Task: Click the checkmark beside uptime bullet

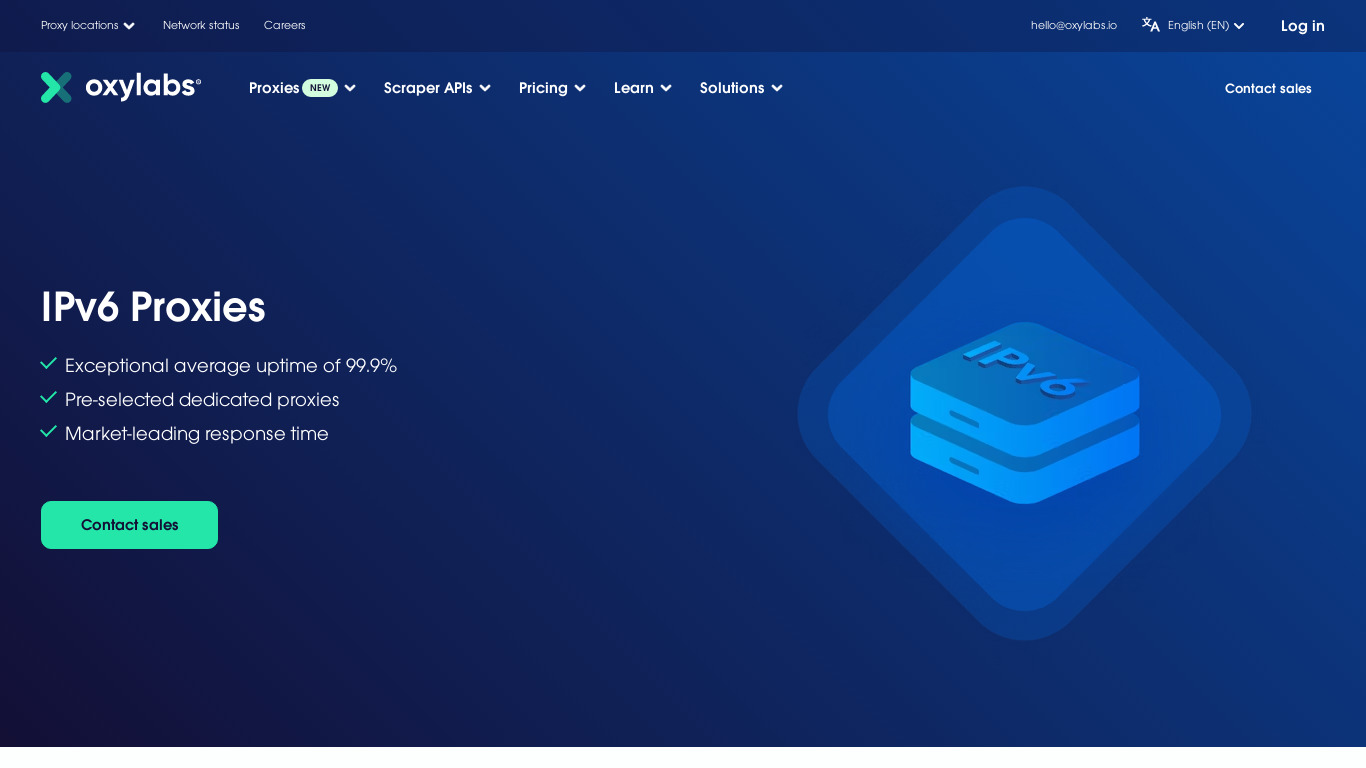Action: [x=48, y=364]
